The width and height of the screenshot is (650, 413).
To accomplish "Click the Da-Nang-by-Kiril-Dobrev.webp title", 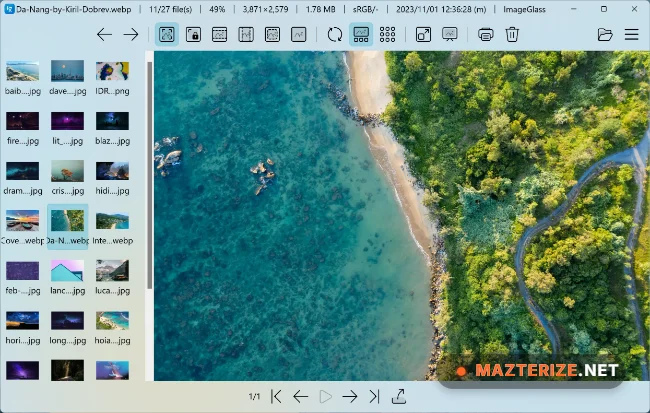I will coord(74,9).
